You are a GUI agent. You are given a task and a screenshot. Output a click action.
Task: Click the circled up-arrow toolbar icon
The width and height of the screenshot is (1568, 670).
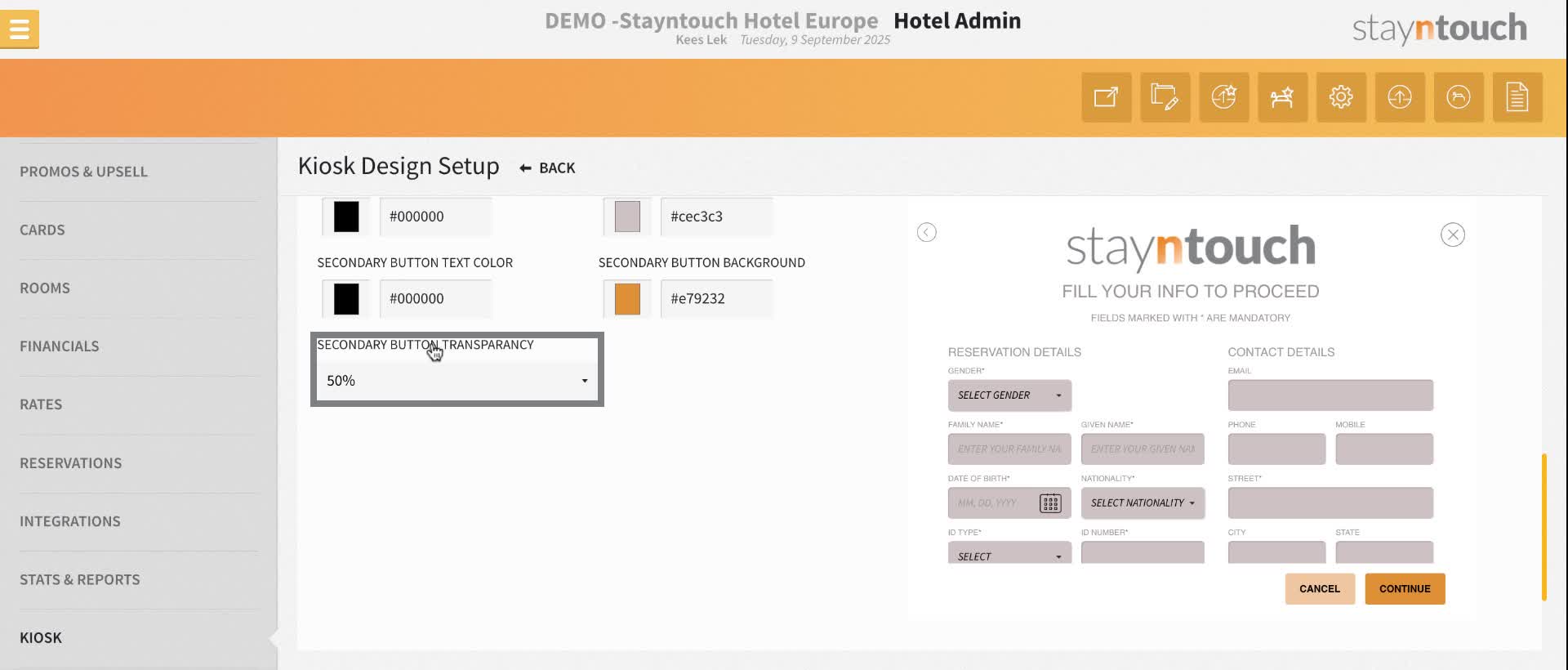point(1400,97)
